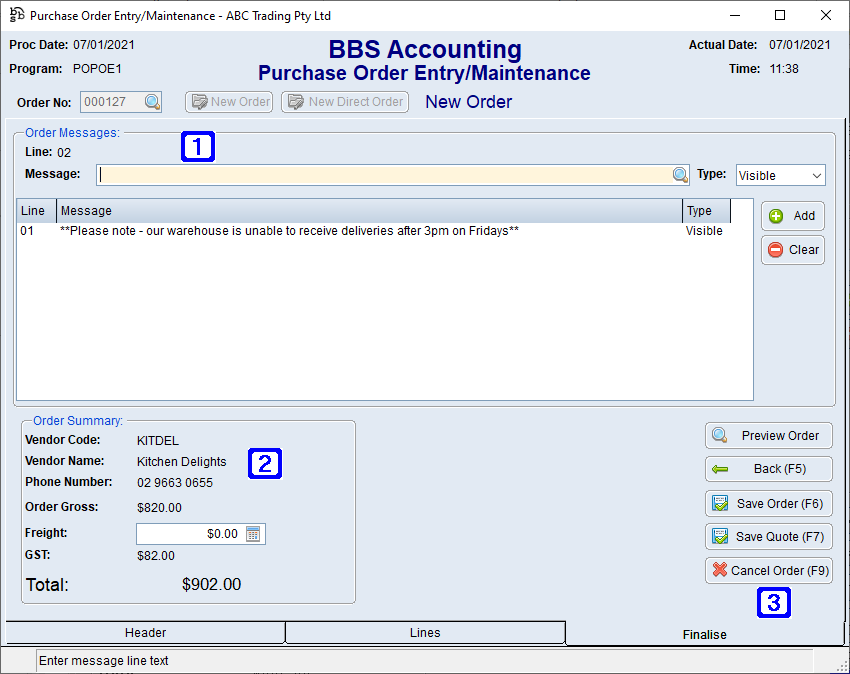
Task: Switch to the Header tab
Action: (145, 632)
